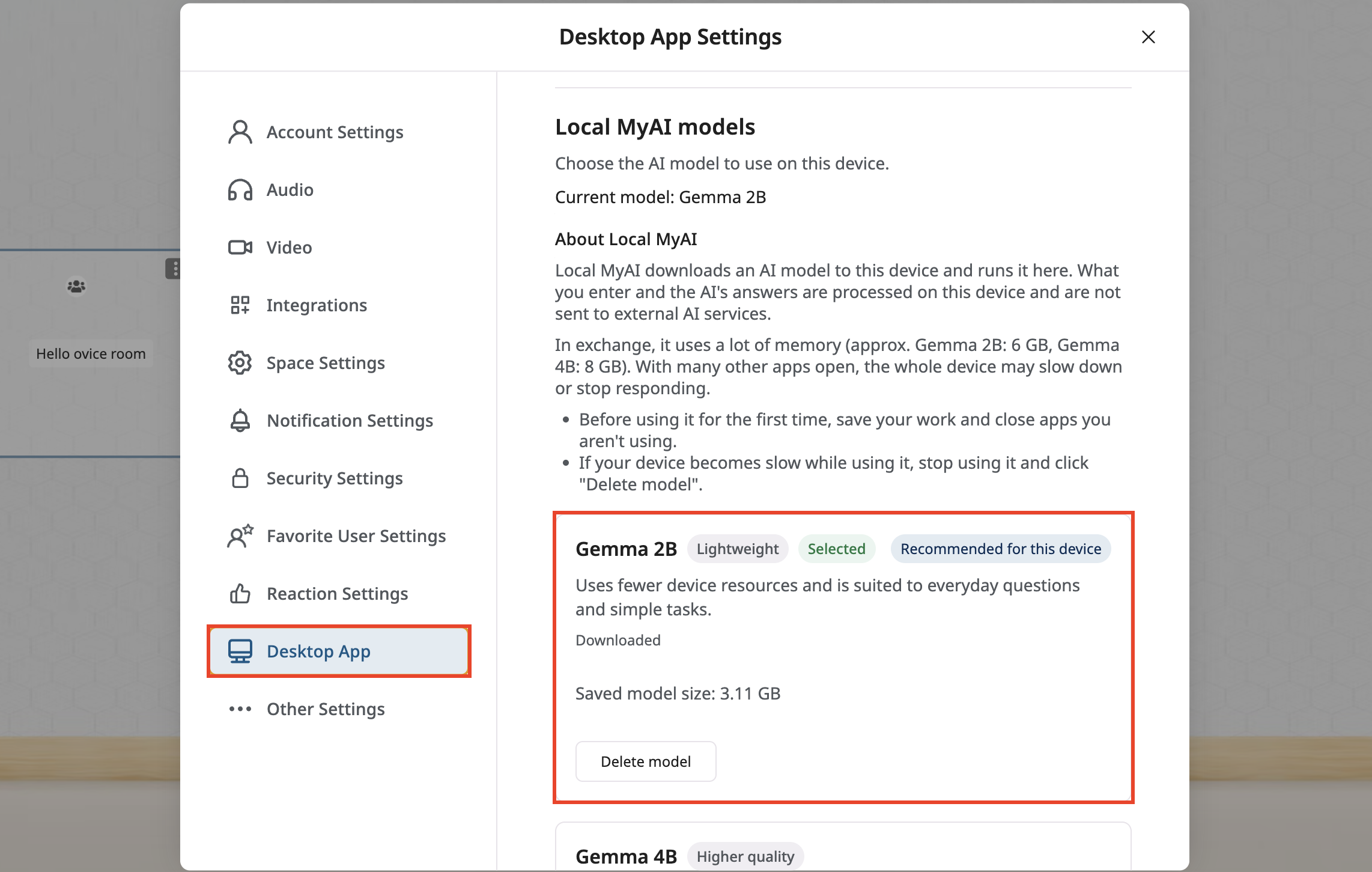
Task: Click the 'Current model: Gemma 2B' text
Action: coord(661,197)
